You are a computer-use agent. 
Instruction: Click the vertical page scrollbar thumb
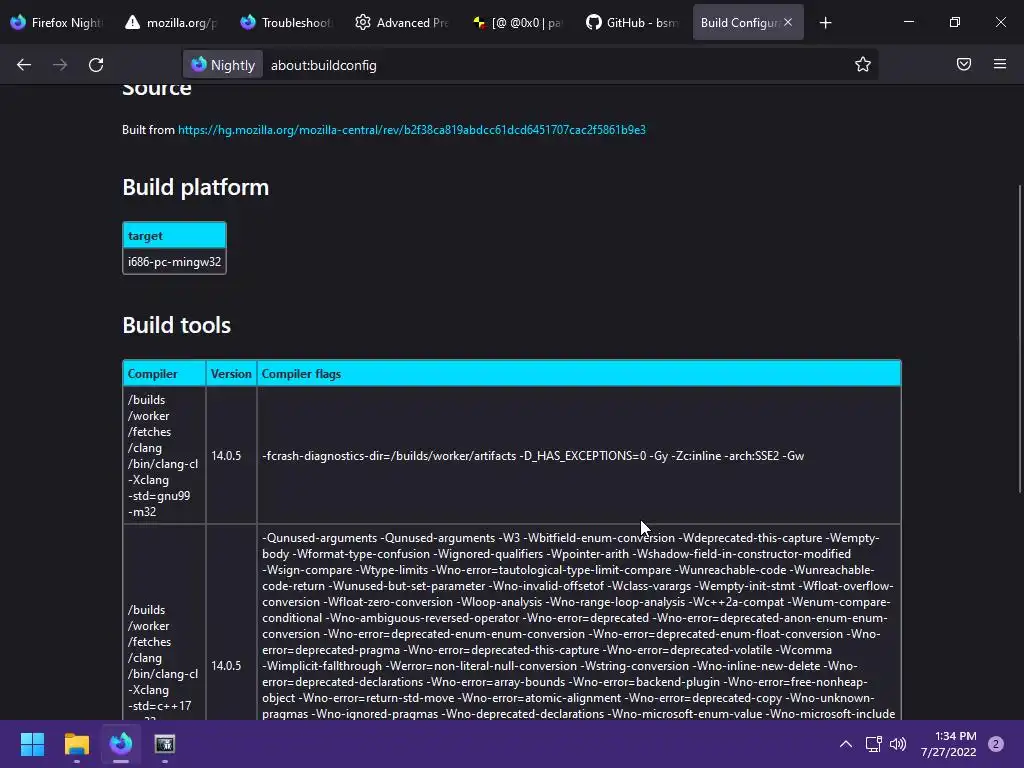(1020, 340)
